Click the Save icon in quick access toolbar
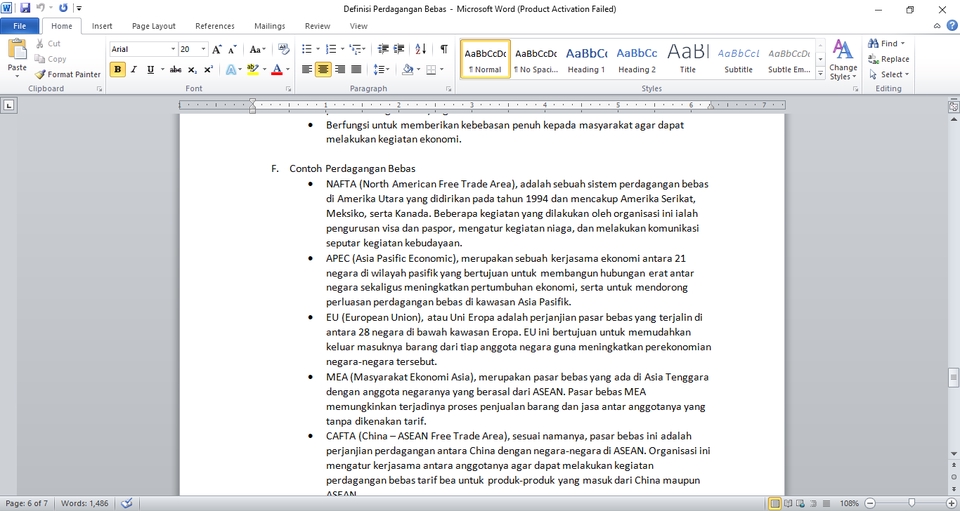Image resolution: width=960 pixels, height=511 pixels. 25,9
